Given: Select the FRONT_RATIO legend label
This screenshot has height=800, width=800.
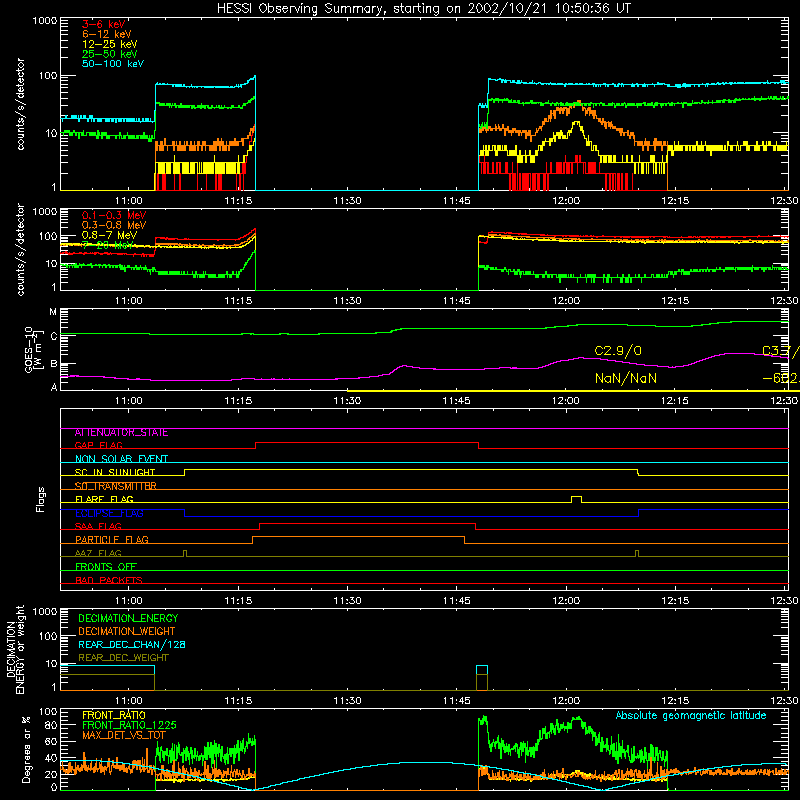Looking at the screenshot, I should tap(114, 715).
